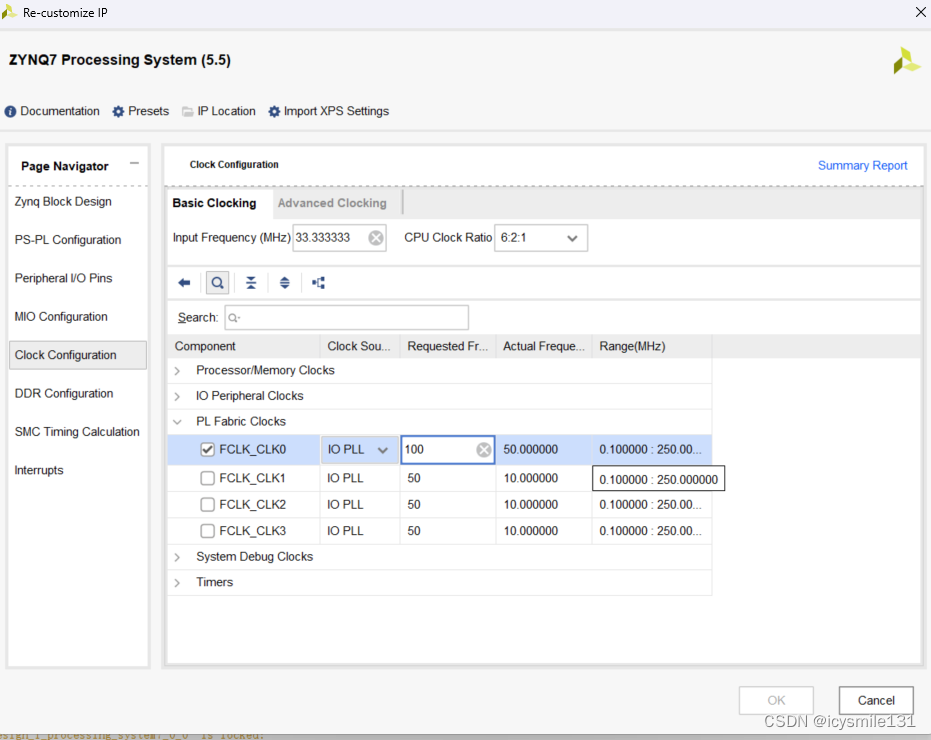Image resolution: width=931 pixels, height=740 pixels.
Task: Click the Search text field
Action: 347,318
